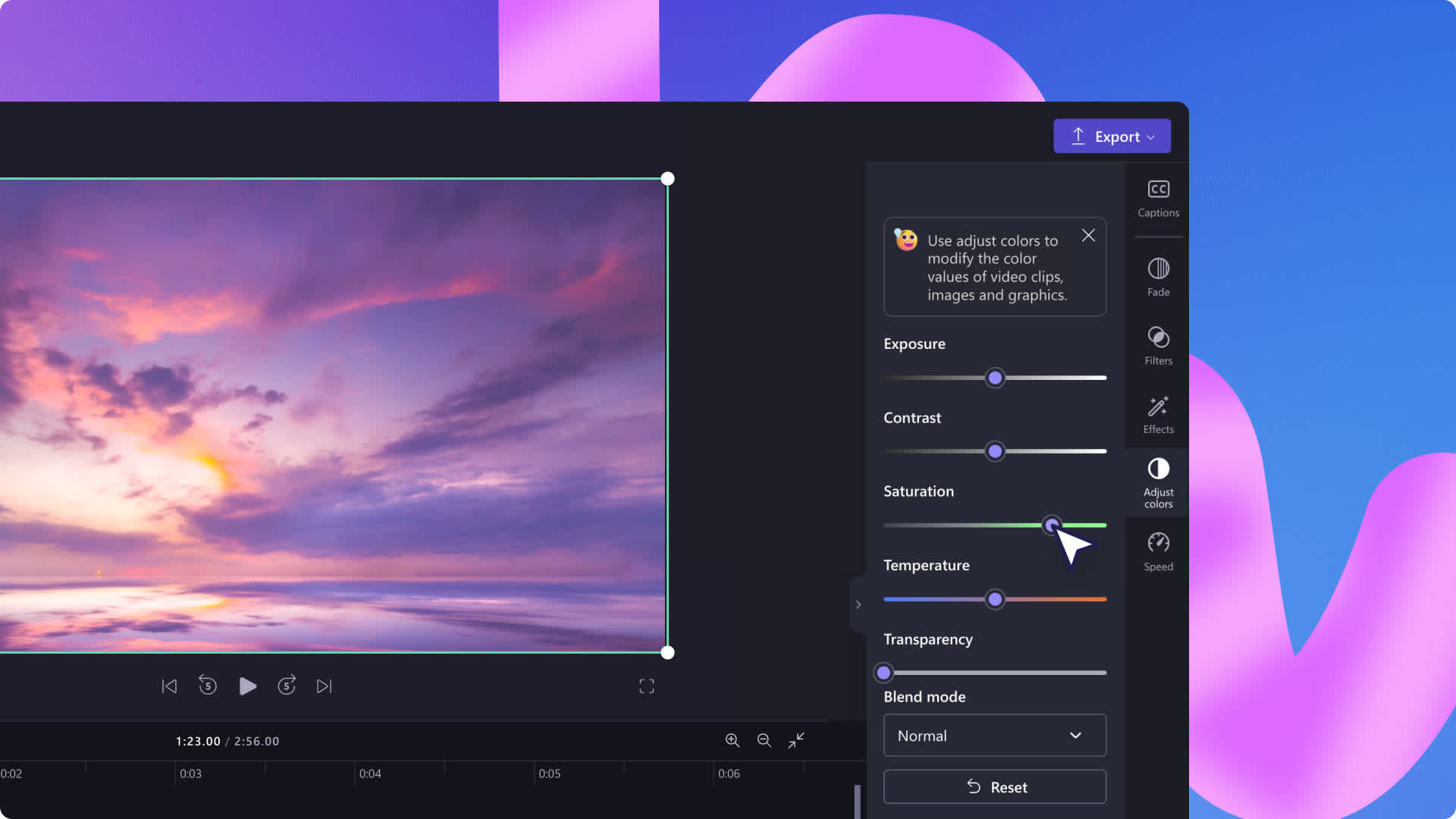Click skip to beginning playback control
This screenshot has height=819, width=1456.
coord(168,685)
